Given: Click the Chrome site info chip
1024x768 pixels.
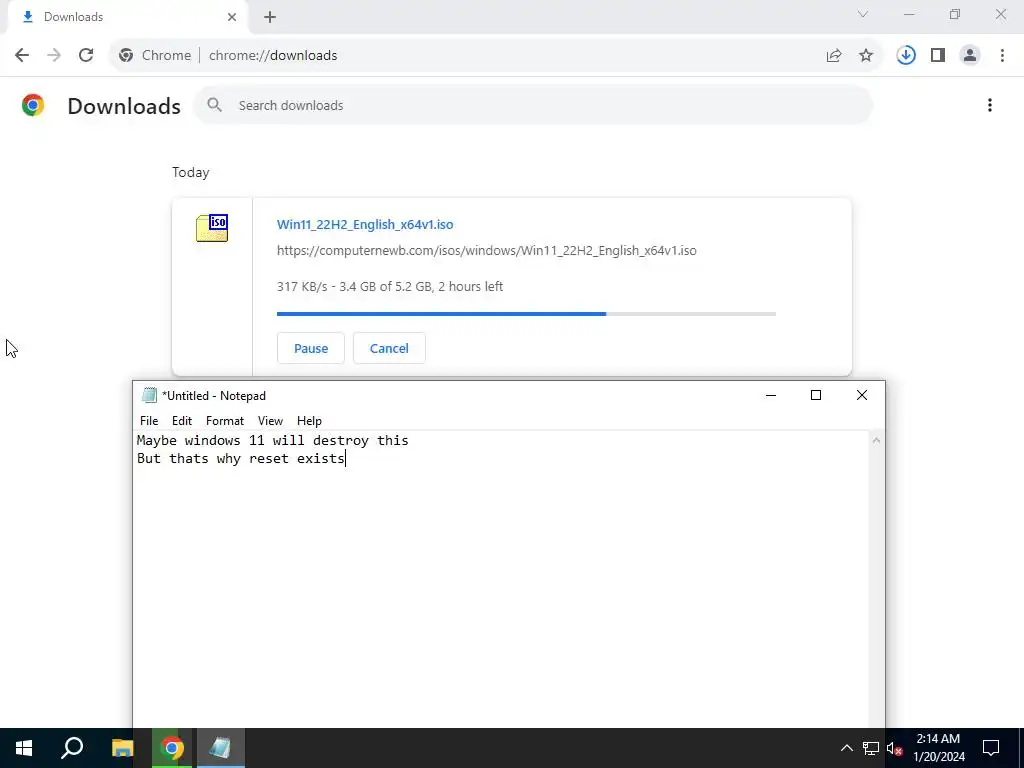Looking at the screenshot, I should (155, 56).
